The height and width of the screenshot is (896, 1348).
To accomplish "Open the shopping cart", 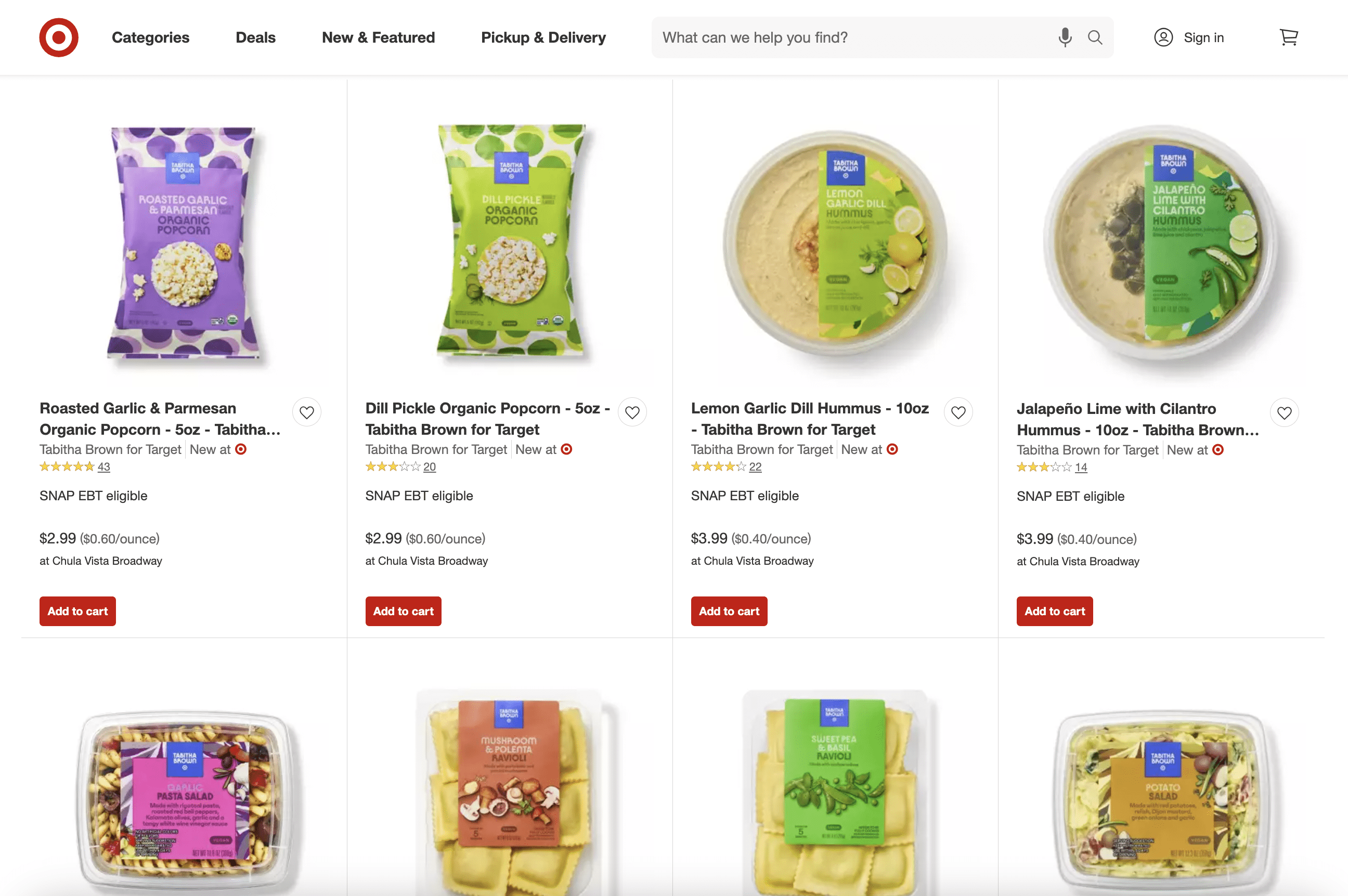I will coord(1289,38).
